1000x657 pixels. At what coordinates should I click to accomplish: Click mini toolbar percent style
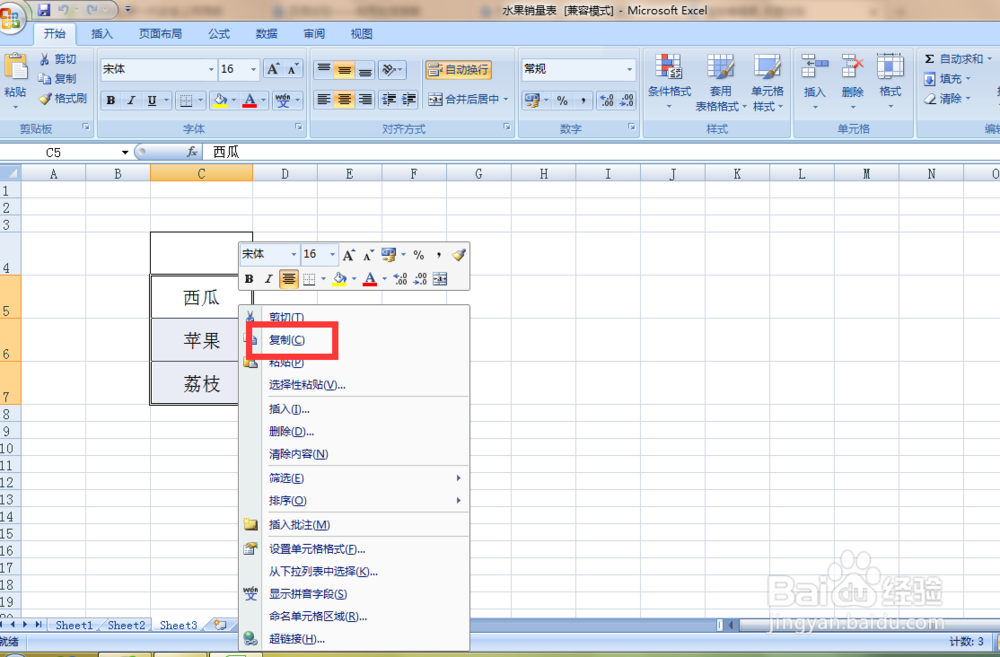(418, 255)
